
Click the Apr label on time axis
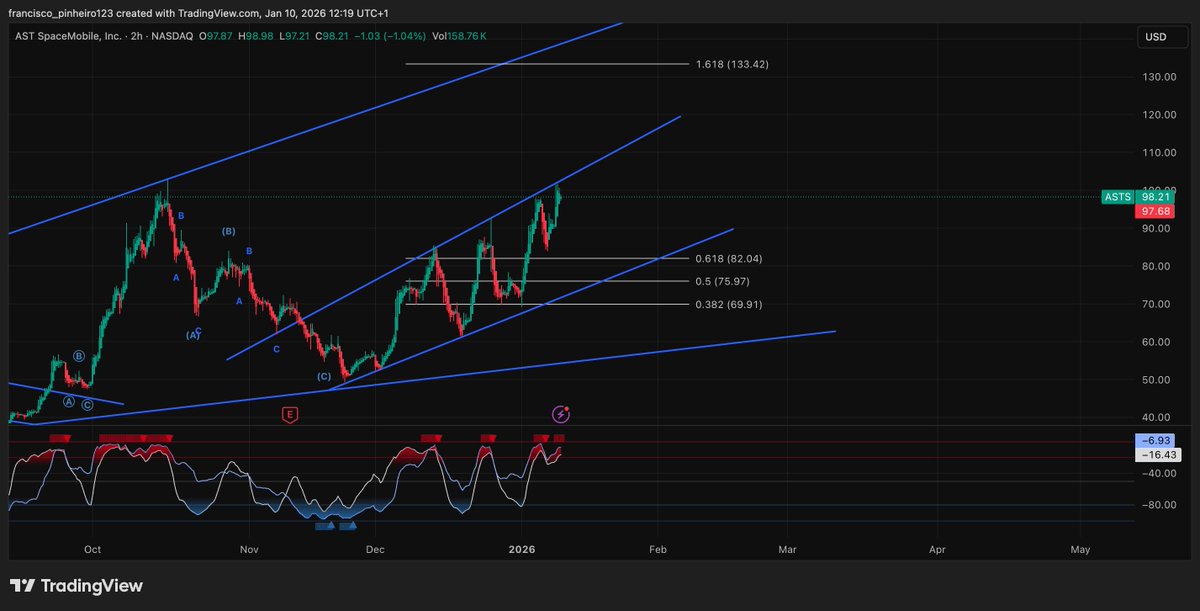[937, 549]
